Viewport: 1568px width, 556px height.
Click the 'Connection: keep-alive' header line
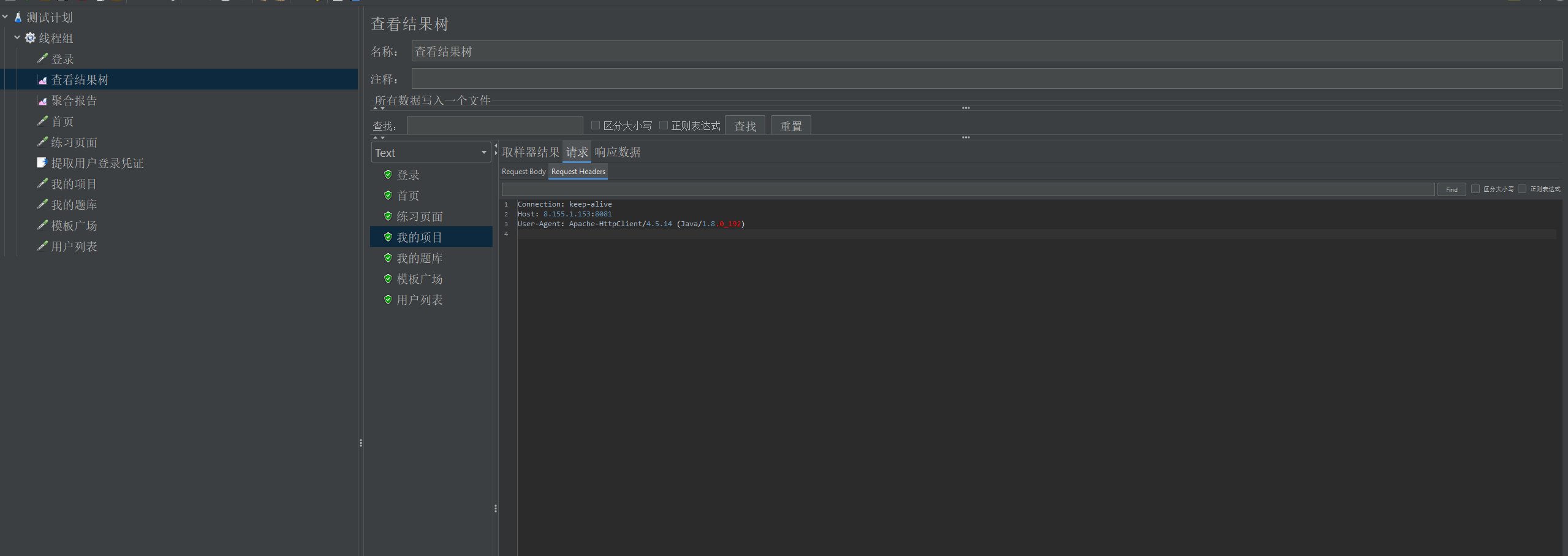pyautogui.click(x=564, y=204)
